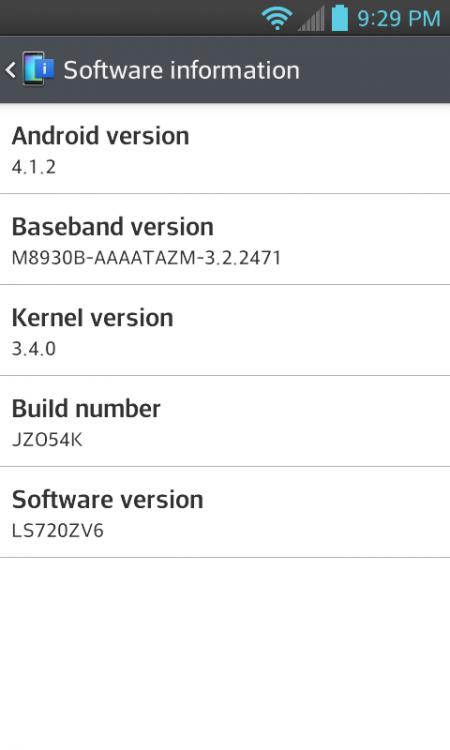Tap the back arrow chevron
Viewport: 450px width, 750px height.
pyautogui.click(x=11, y=70)
